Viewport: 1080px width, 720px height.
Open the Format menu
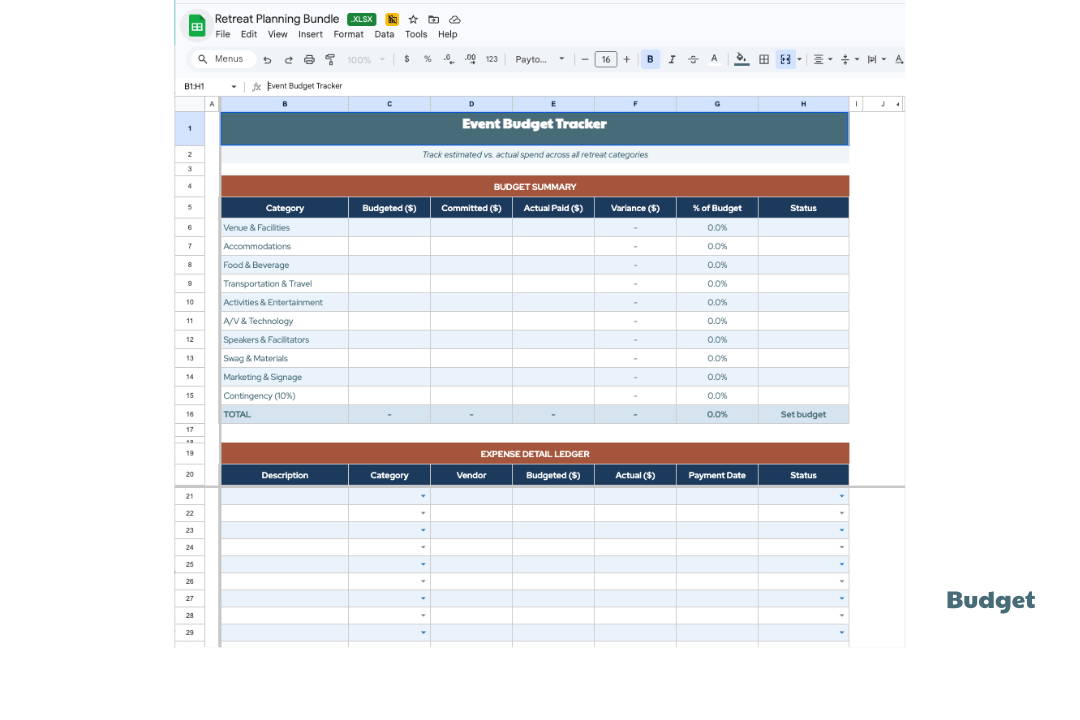348,33
